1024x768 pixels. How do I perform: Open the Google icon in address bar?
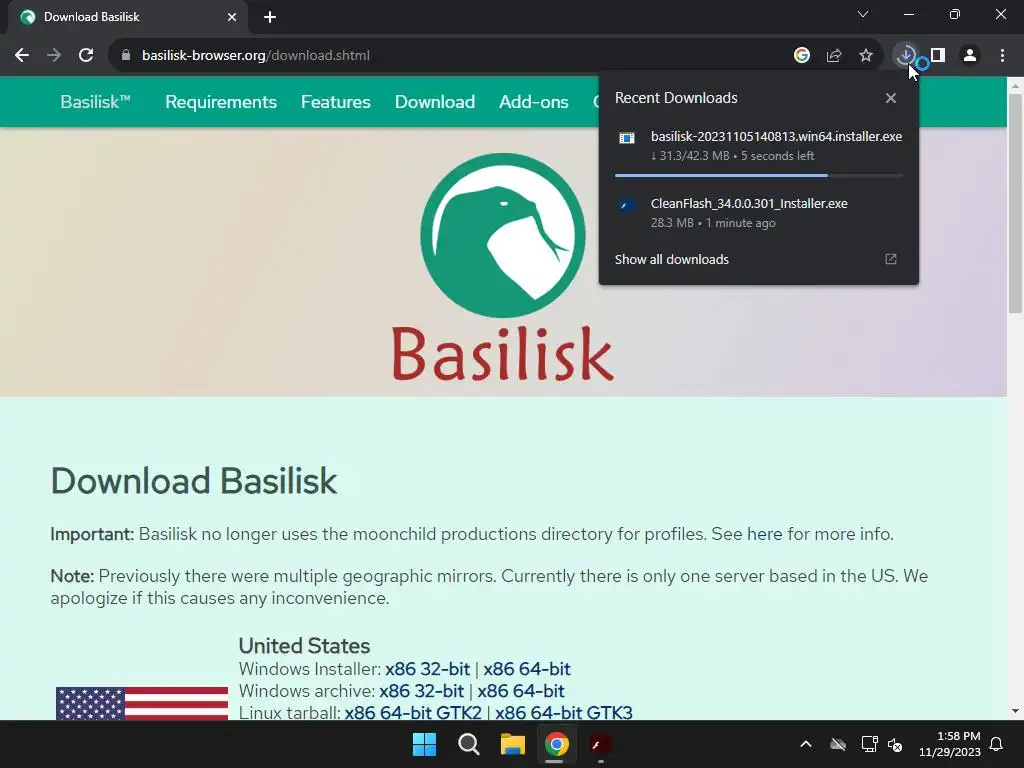point(802,56)
